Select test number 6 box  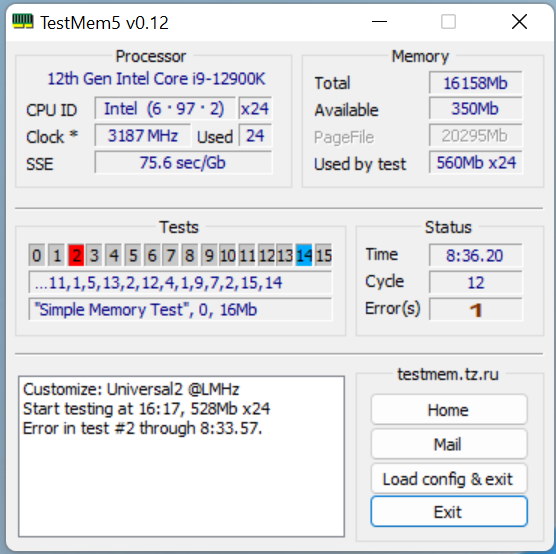pyautogui.click(x=152, y=255)
